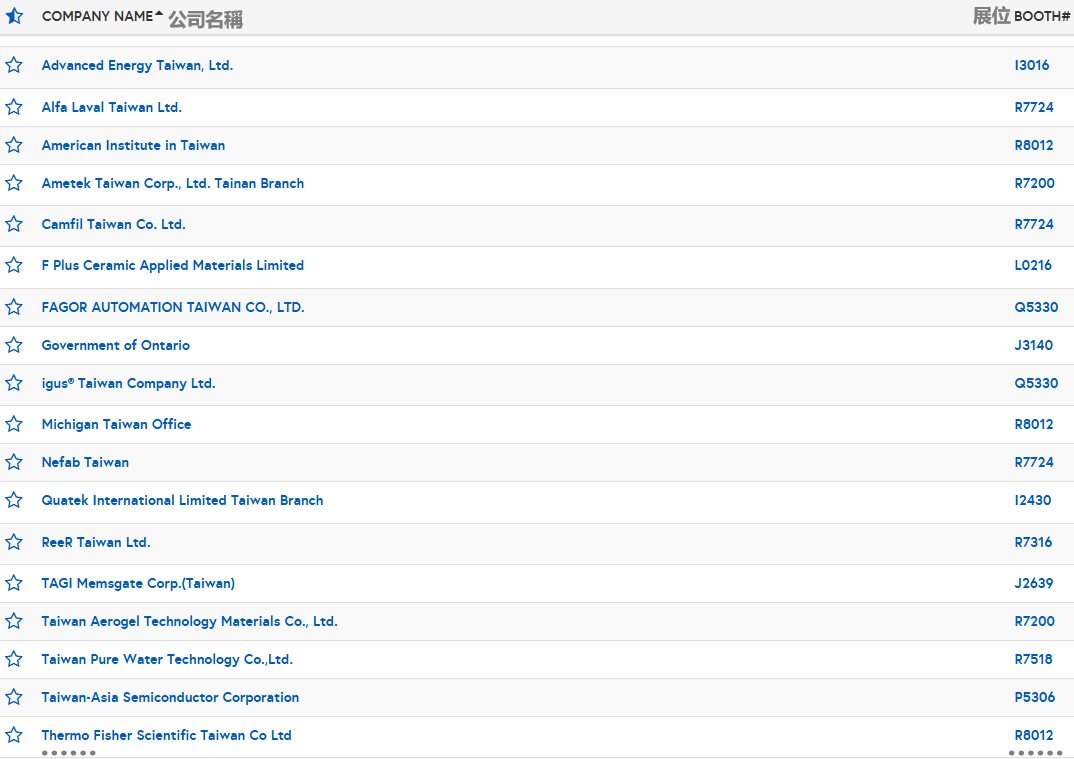Open Quatek International Limited Taiwan Branch link
The height and width of the screenshot is (759, 1074).
pos(182,500)
